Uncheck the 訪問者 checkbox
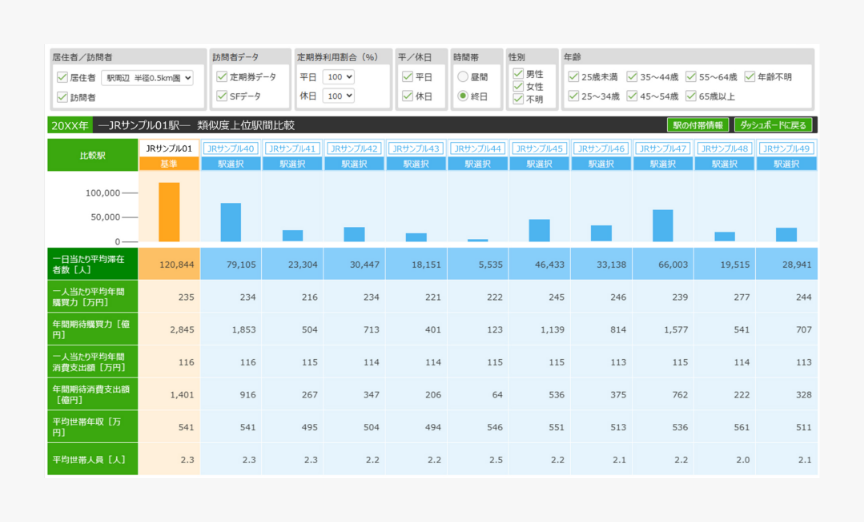This screenshot has width=864, height=522. [x=62, y=97]
